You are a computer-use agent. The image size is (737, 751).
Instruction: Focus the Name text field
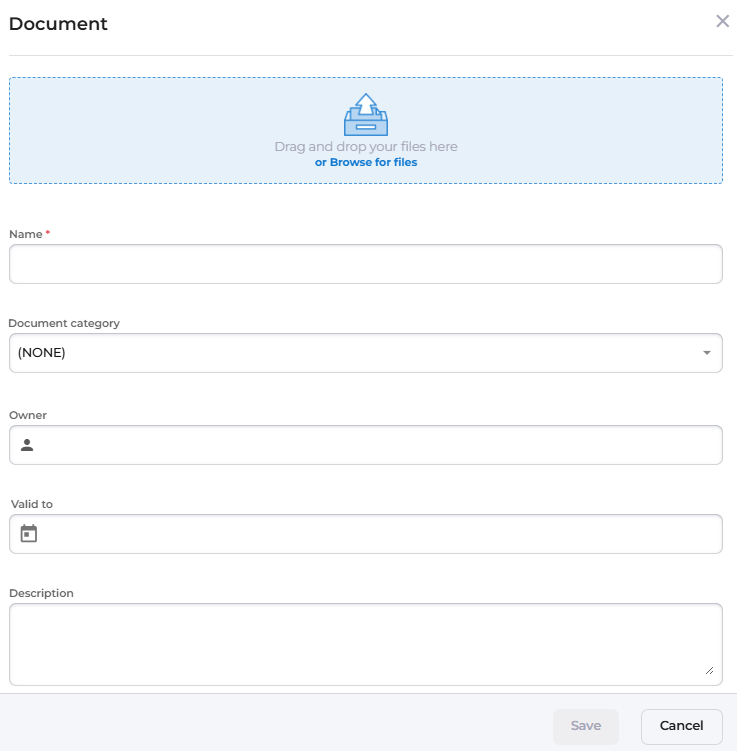(366, 264)
